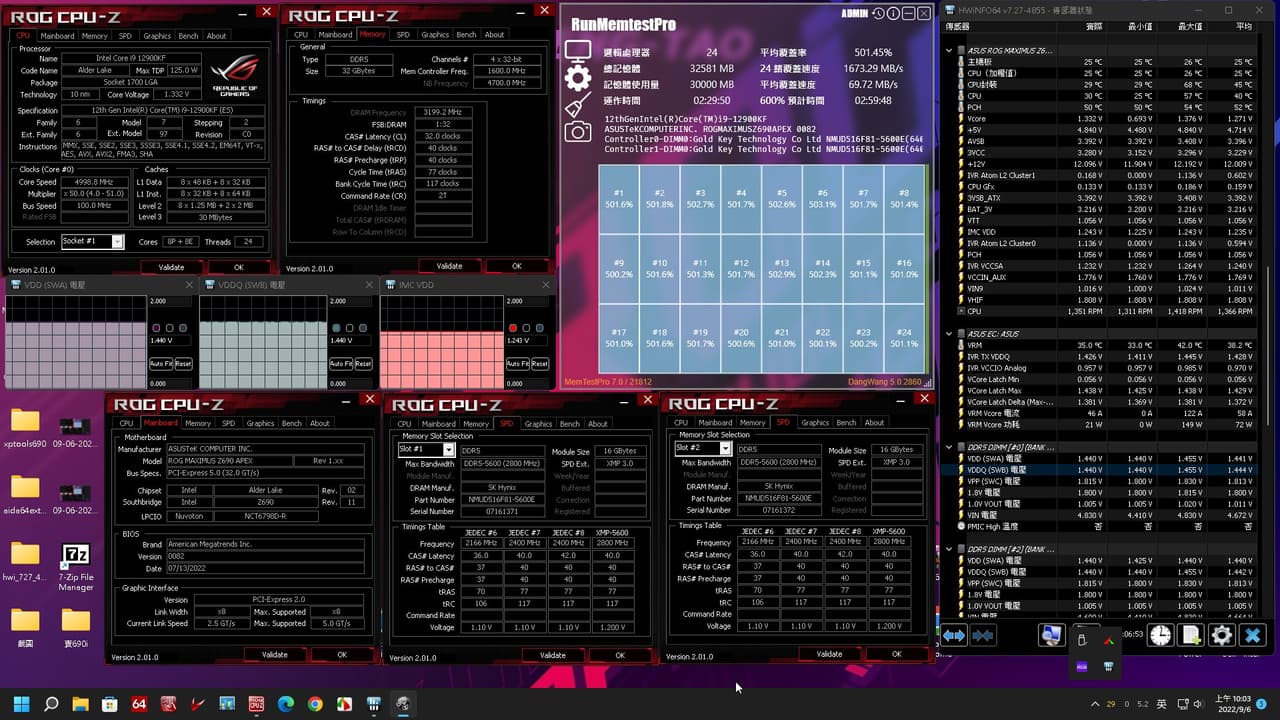
Task: Click IMC VDD graph minimum value field
Action: [525, 382]
